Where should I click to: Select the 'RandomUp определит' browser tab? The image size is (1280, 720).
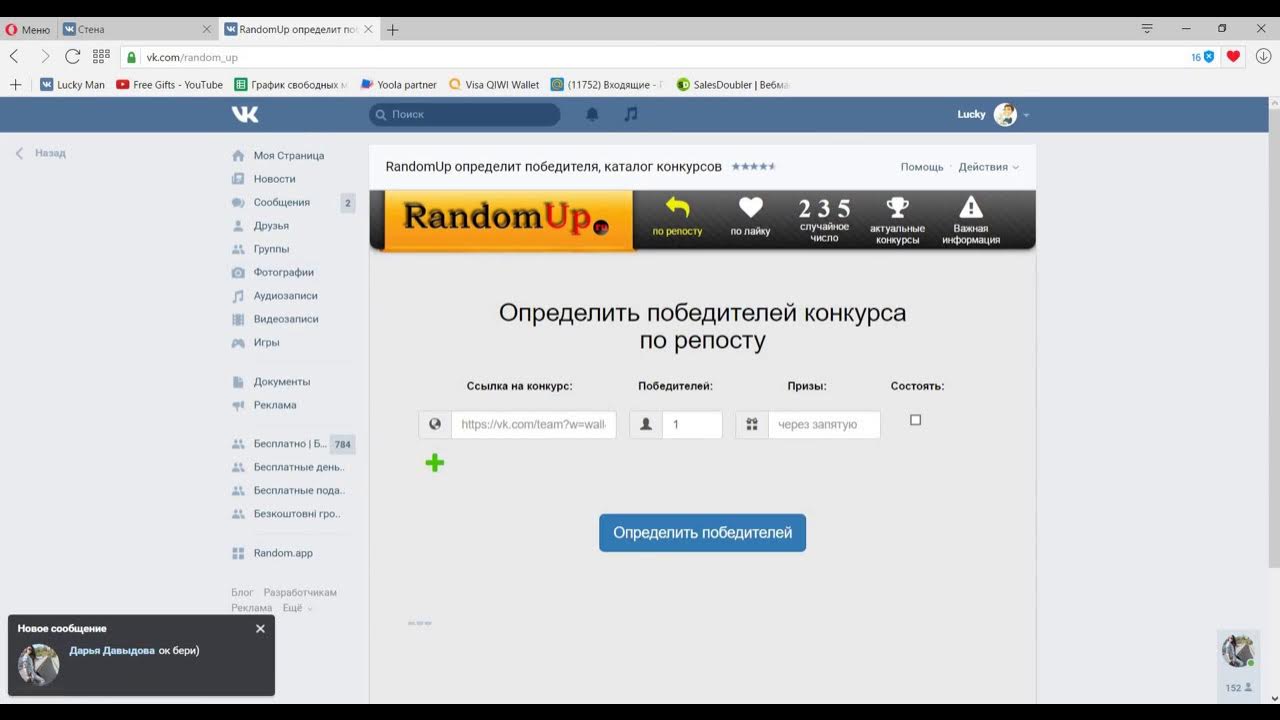point(298,30)
